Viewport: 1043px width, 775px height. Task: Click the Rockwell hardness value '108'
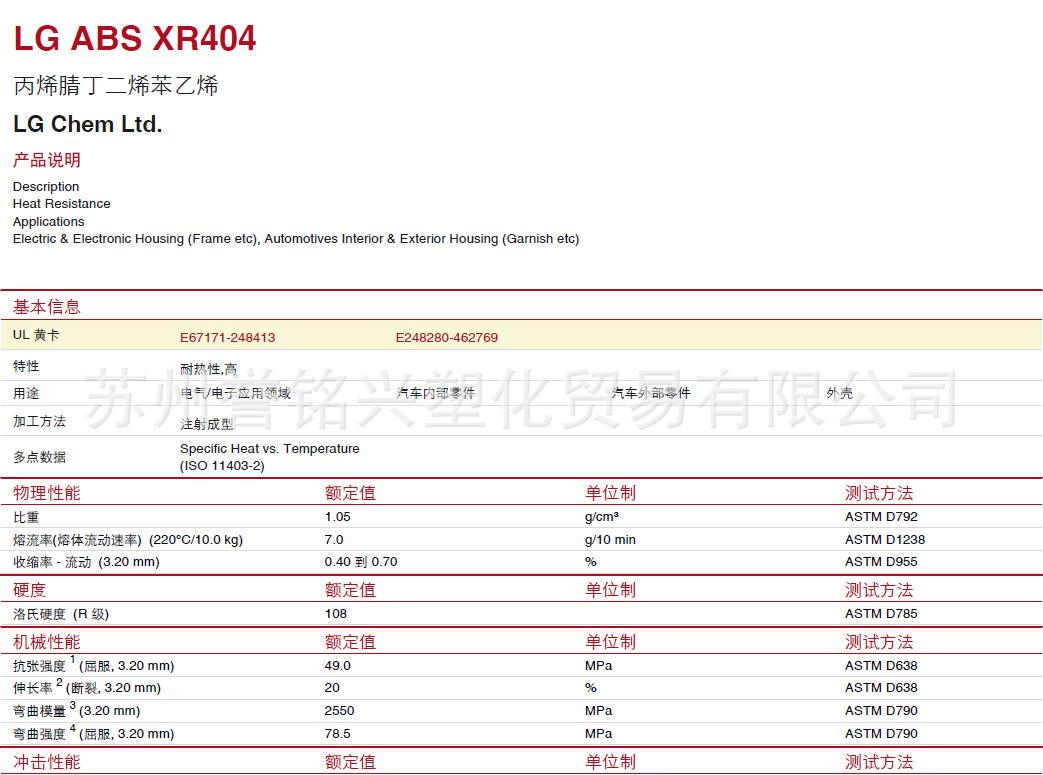[x=336, y=614]
